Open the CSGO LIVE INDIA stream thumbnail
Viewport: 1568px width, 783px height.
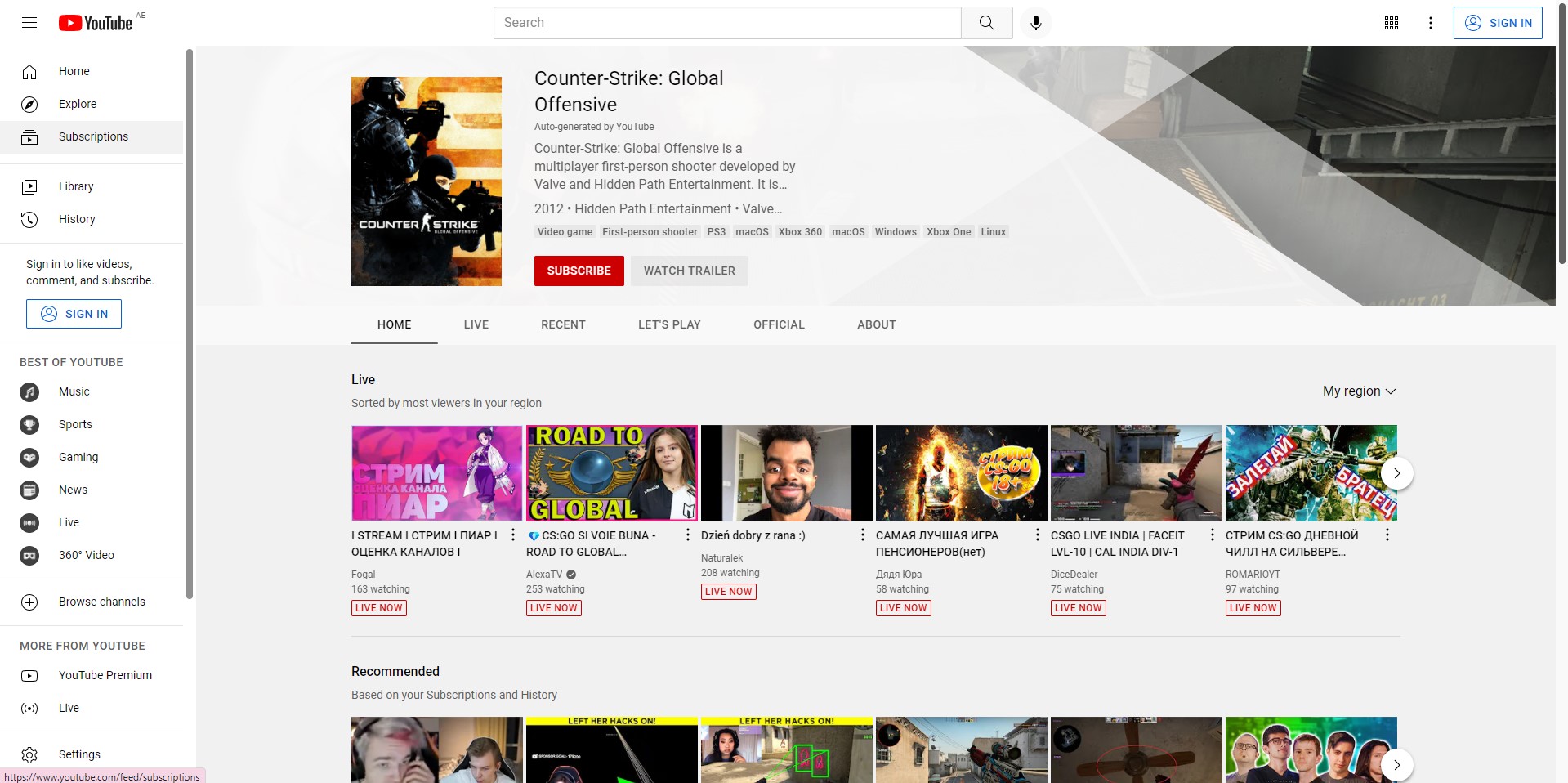[1137, 473]
